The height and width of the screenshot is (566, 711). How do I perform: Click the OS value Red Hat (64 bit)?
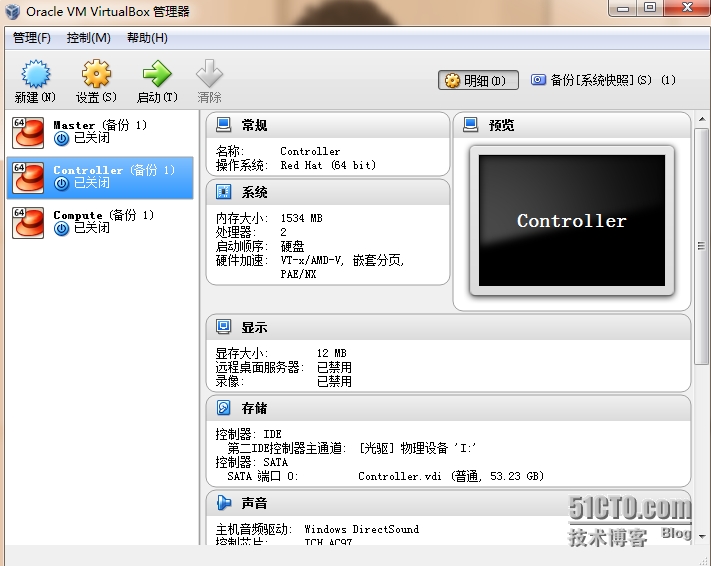(x=328, y=165)
